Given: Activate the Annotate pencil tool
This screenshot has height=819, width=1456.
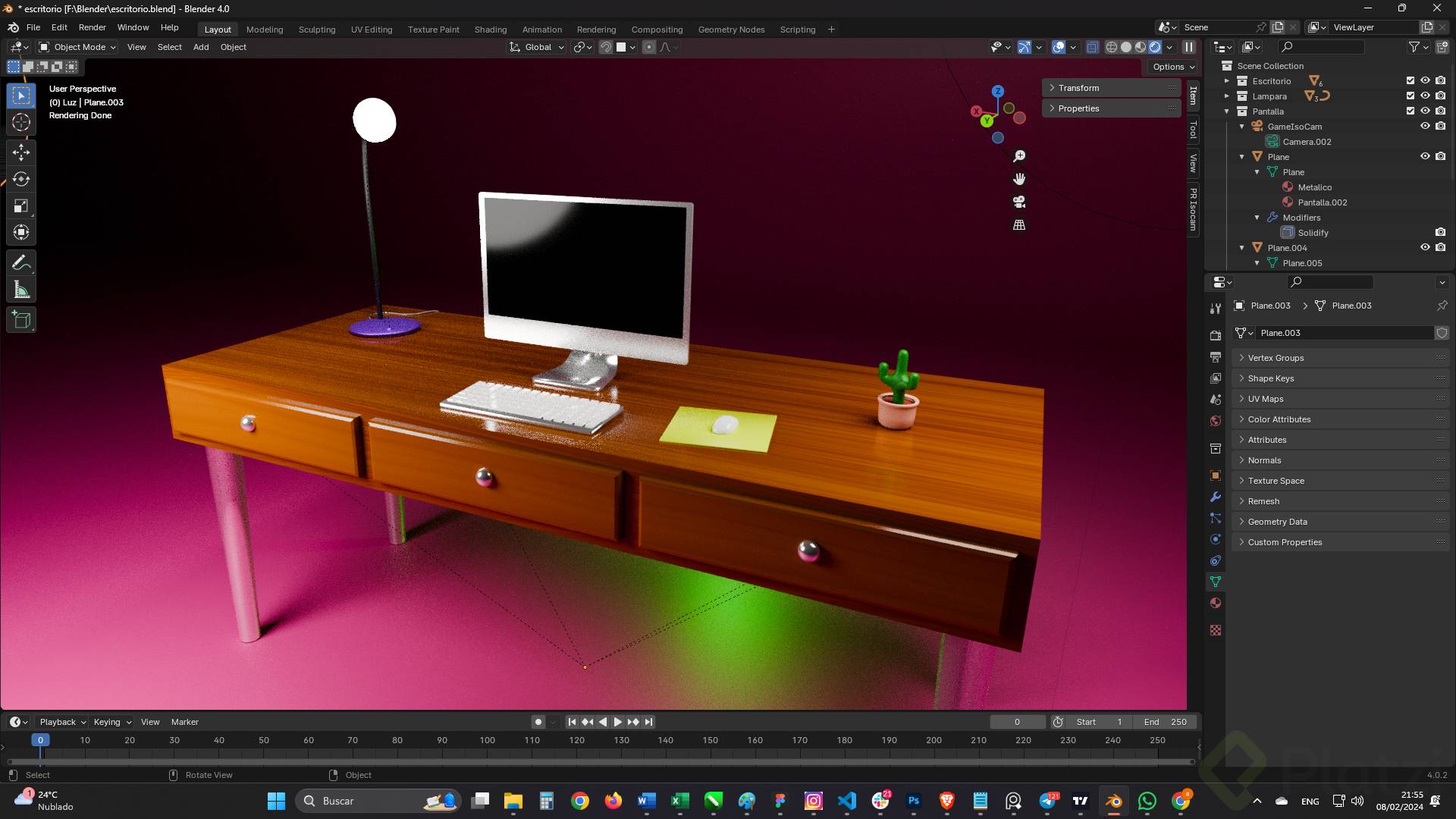Looking at the screenshot, I should pos(21,263).
